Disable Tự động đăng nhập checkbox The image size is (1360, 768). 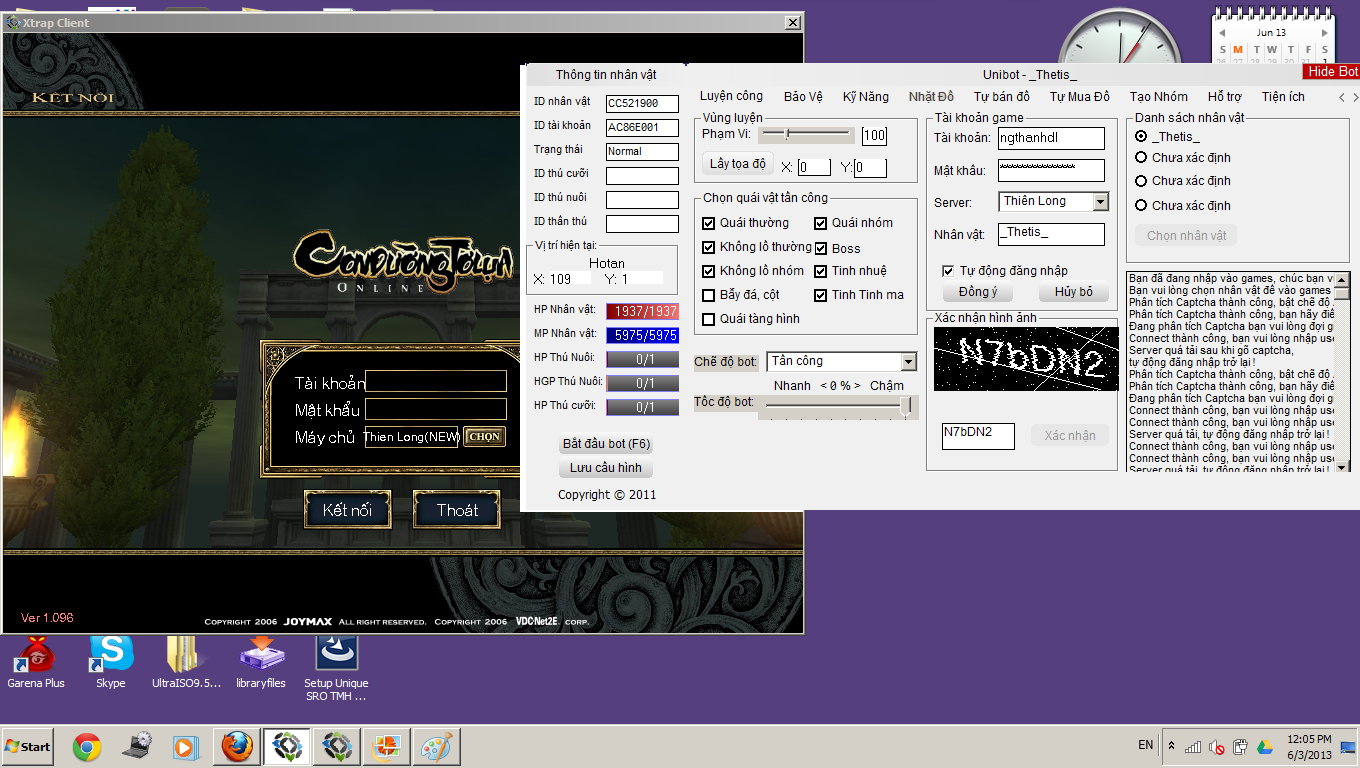948,271
